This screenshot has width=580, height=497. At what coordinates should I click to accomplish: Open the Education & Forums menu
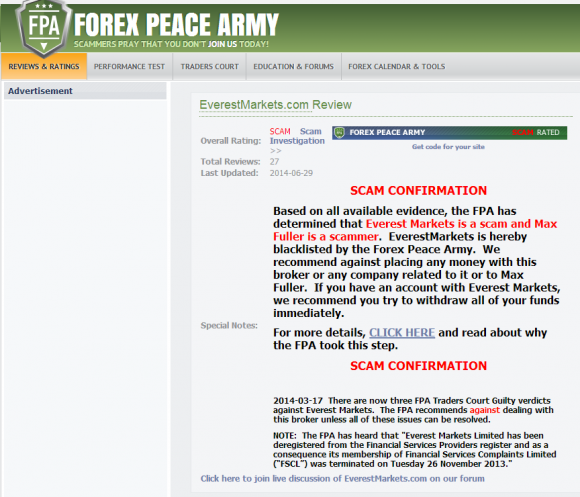293,67
